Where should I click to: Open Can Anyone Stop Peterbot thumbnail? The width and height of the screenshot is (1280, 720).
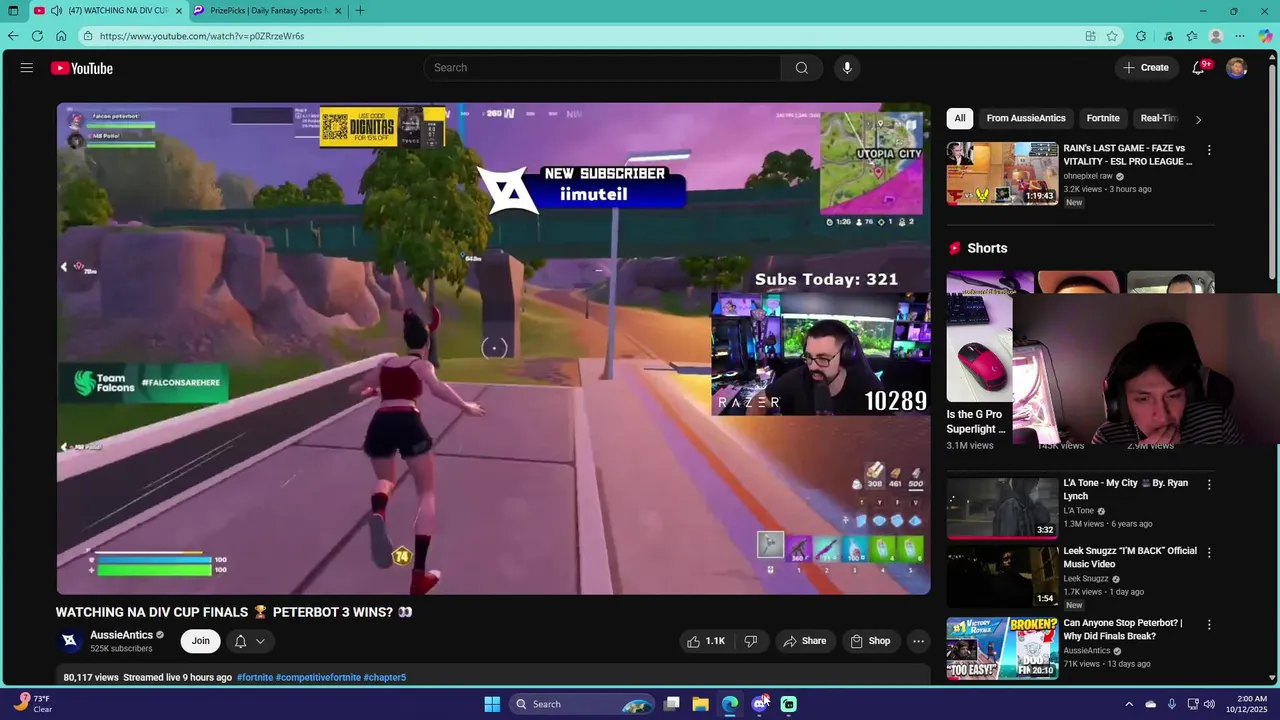[1002, 648]
